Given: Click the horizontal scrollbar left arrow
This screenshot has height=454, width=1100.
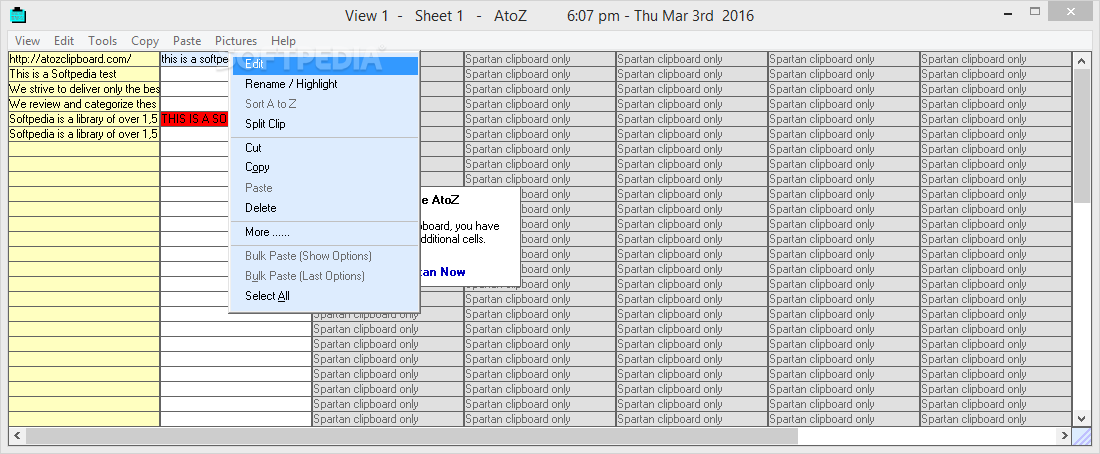Looking at the screenshot, I should click(x=17, y=436).
